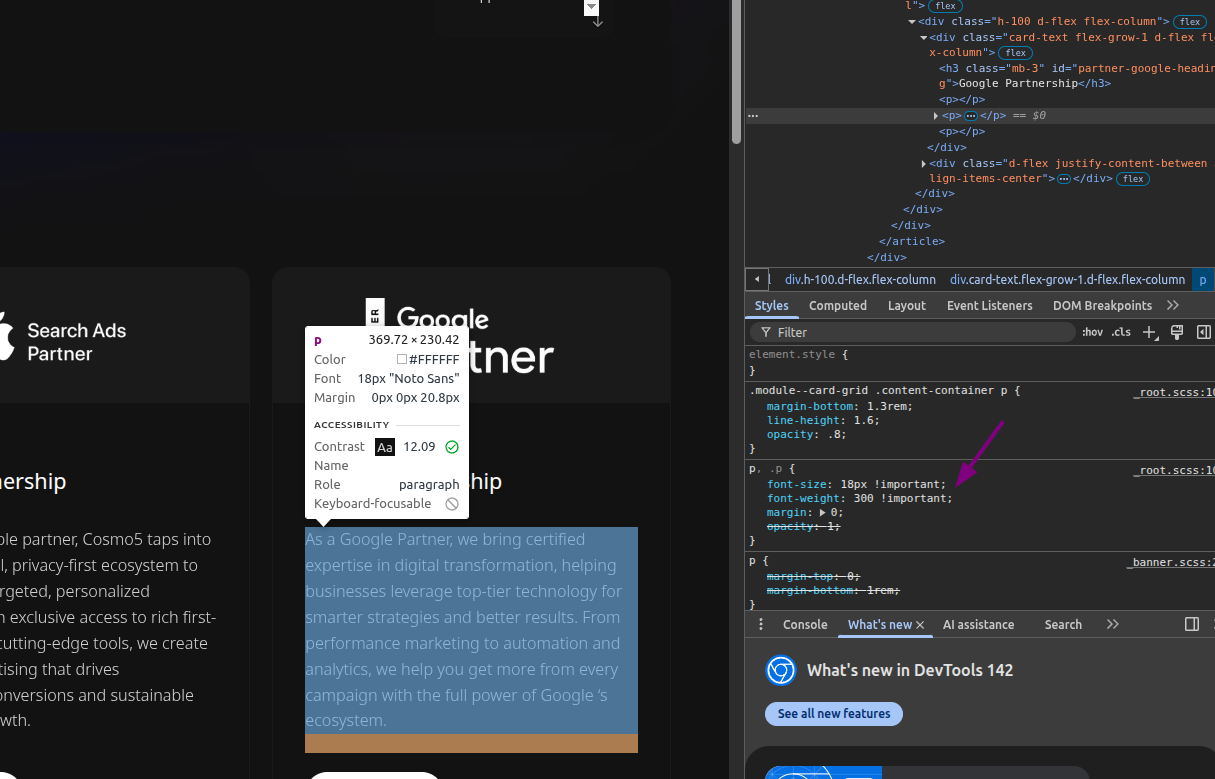The image size is (1215, 779).
Task: Toggle flex badge on justify-content-between div
Action: (1132, 179)
